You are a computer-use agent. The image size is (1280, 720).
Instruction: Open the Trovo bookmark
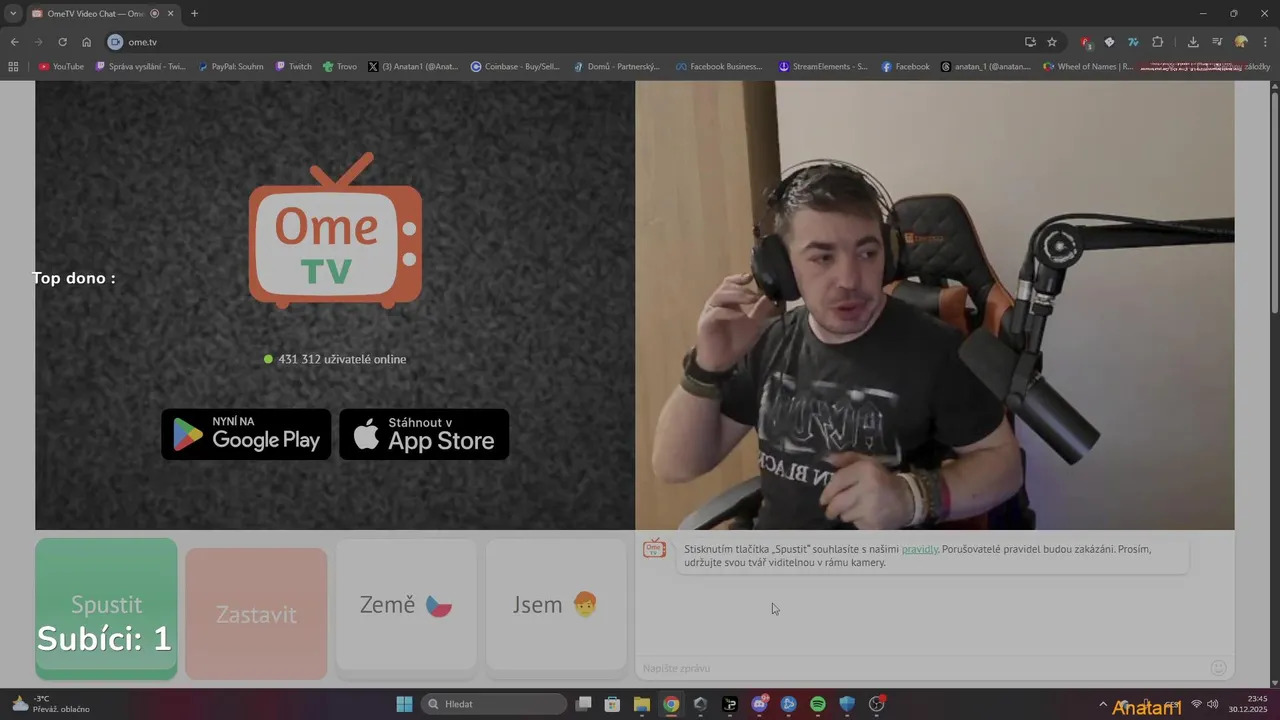[340, 67]
